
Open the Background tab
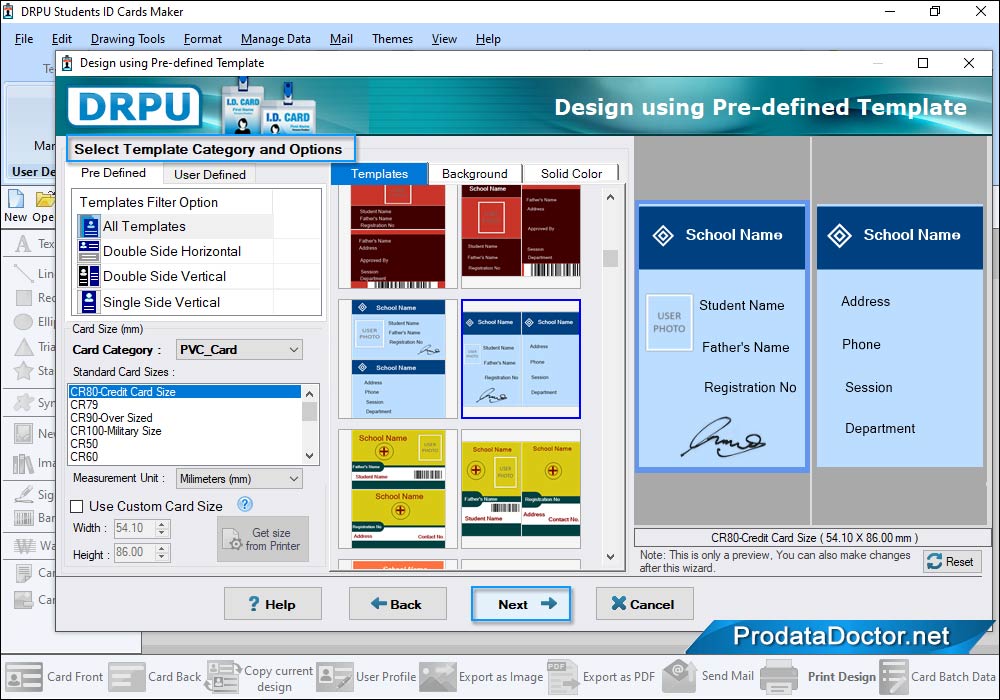474,173
